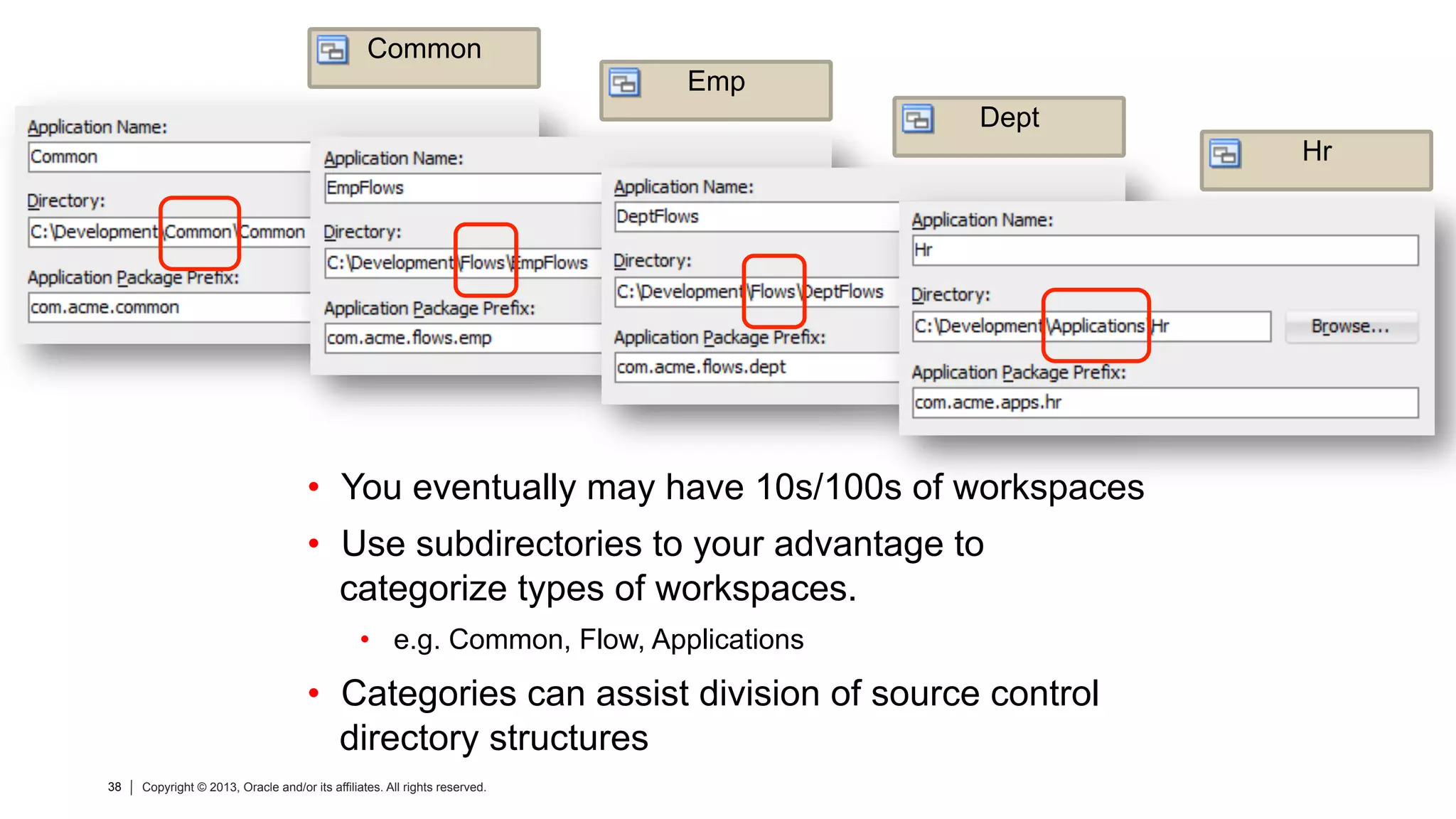Select the Emp workspace title text

click(x=717, y=81)
